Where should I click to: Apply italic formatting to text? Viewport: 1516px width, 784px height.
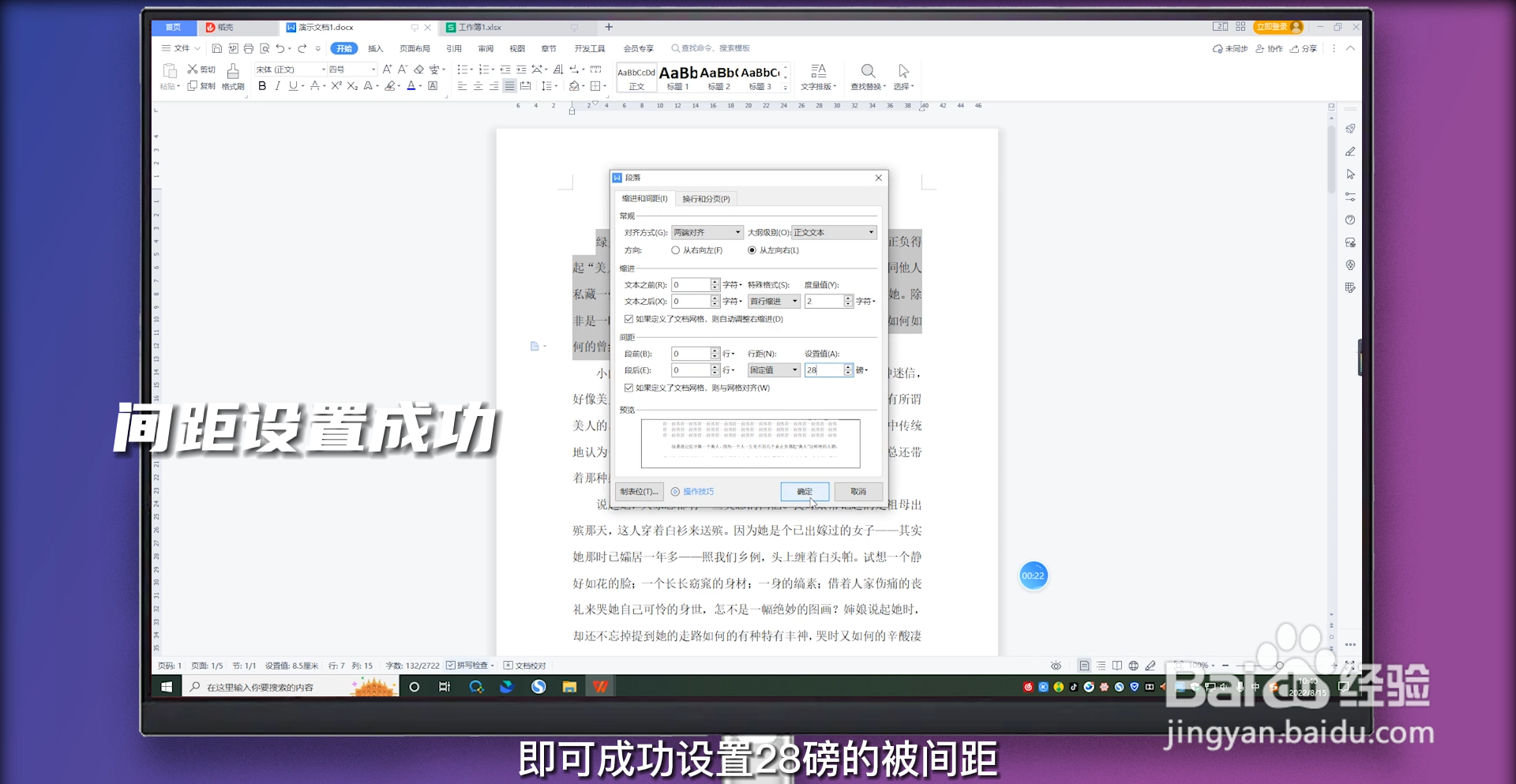(277, 86)
